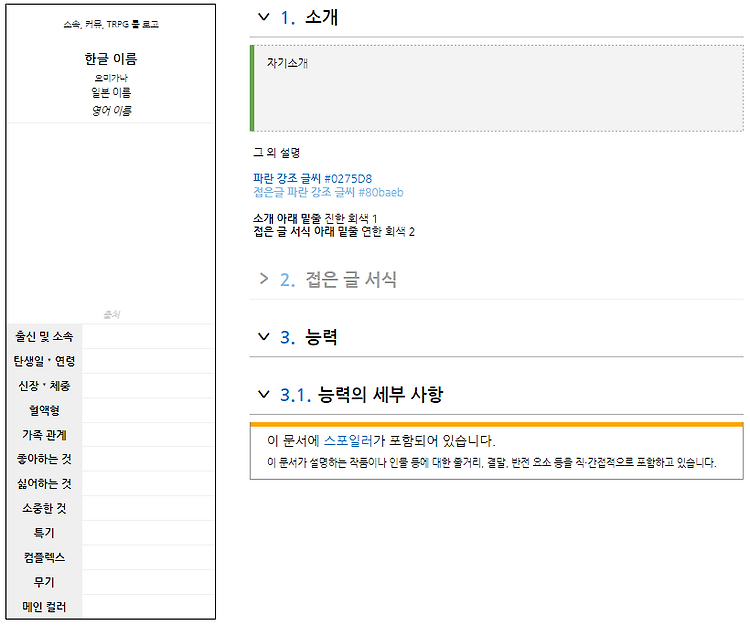Image resolution: width=750 pixels, height=625 pixels.
Task: Expand section 2 접은 글 서식 chevron
Action: pyautogui.click(x=264, y=278)
